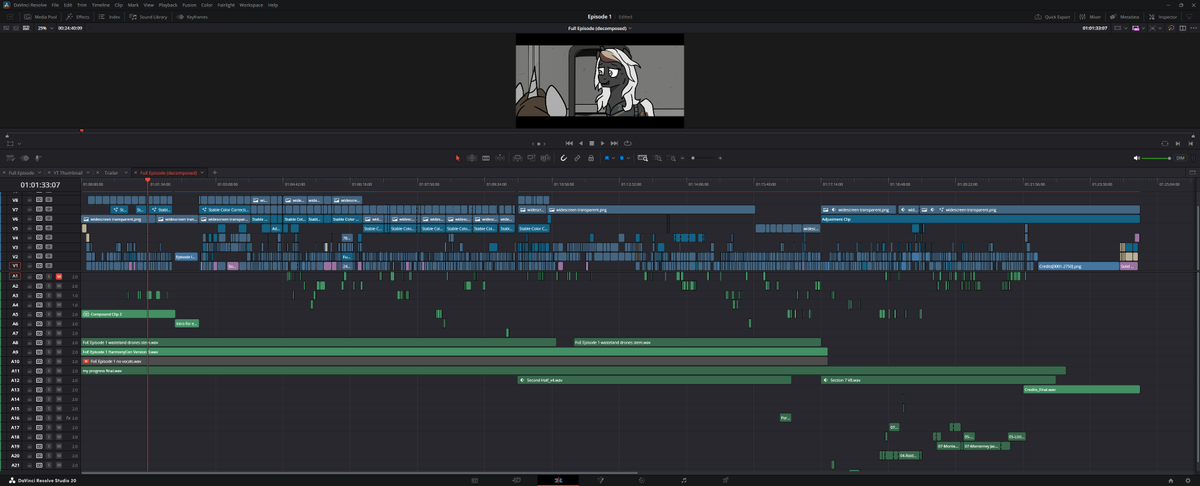Open the flag color dropdown arrow
The width and height of the screenshot is (1200, 486).
[613, 158]
